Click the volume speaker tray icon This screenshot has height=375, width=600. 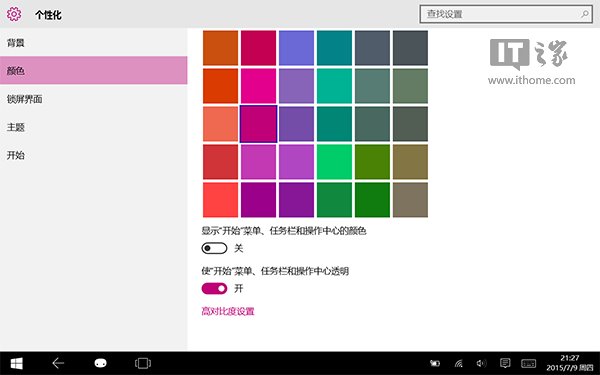tap(481, 363)
